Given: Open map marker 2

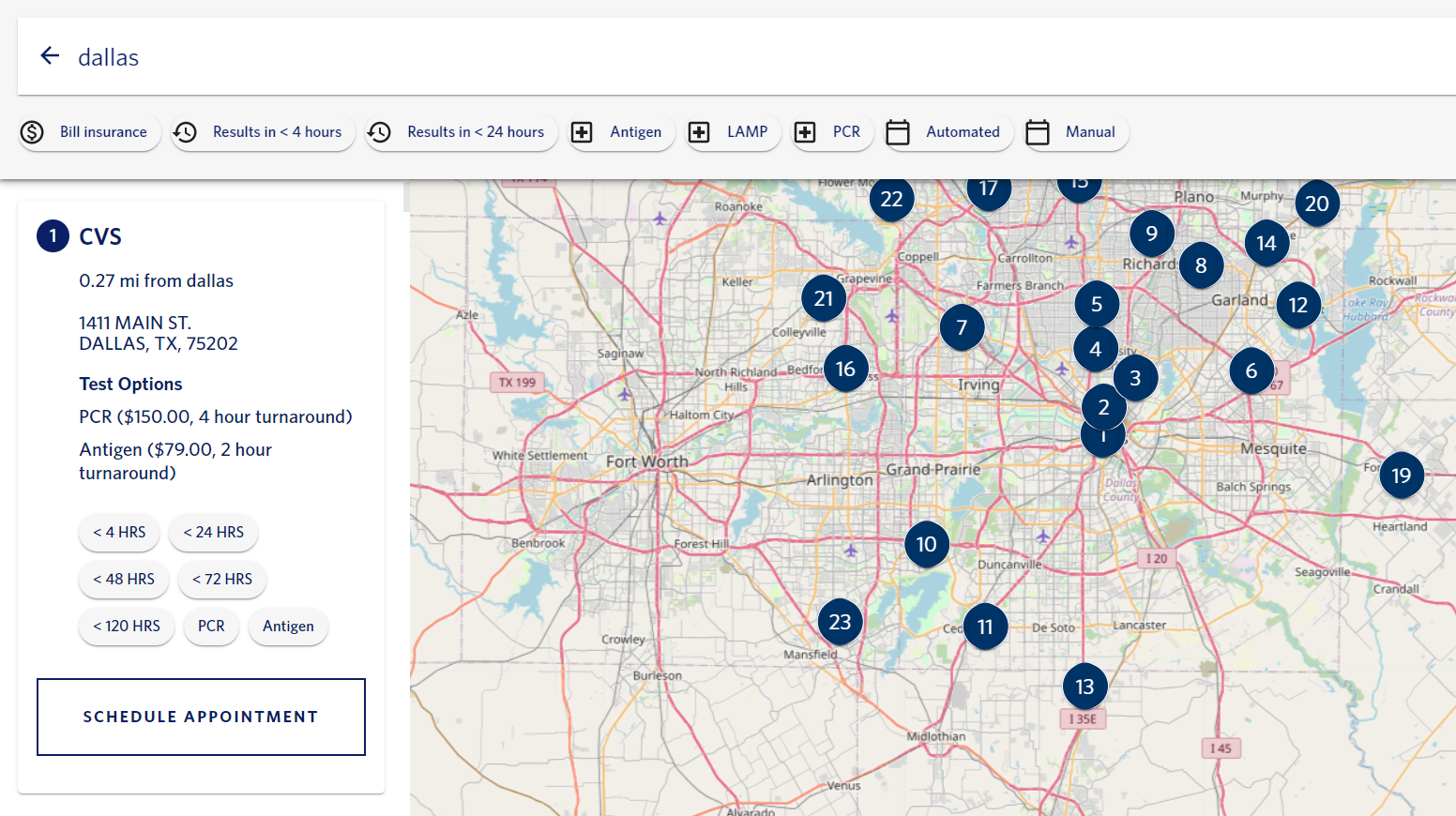Looking at the screenshot, I should tap(1103, 406).
